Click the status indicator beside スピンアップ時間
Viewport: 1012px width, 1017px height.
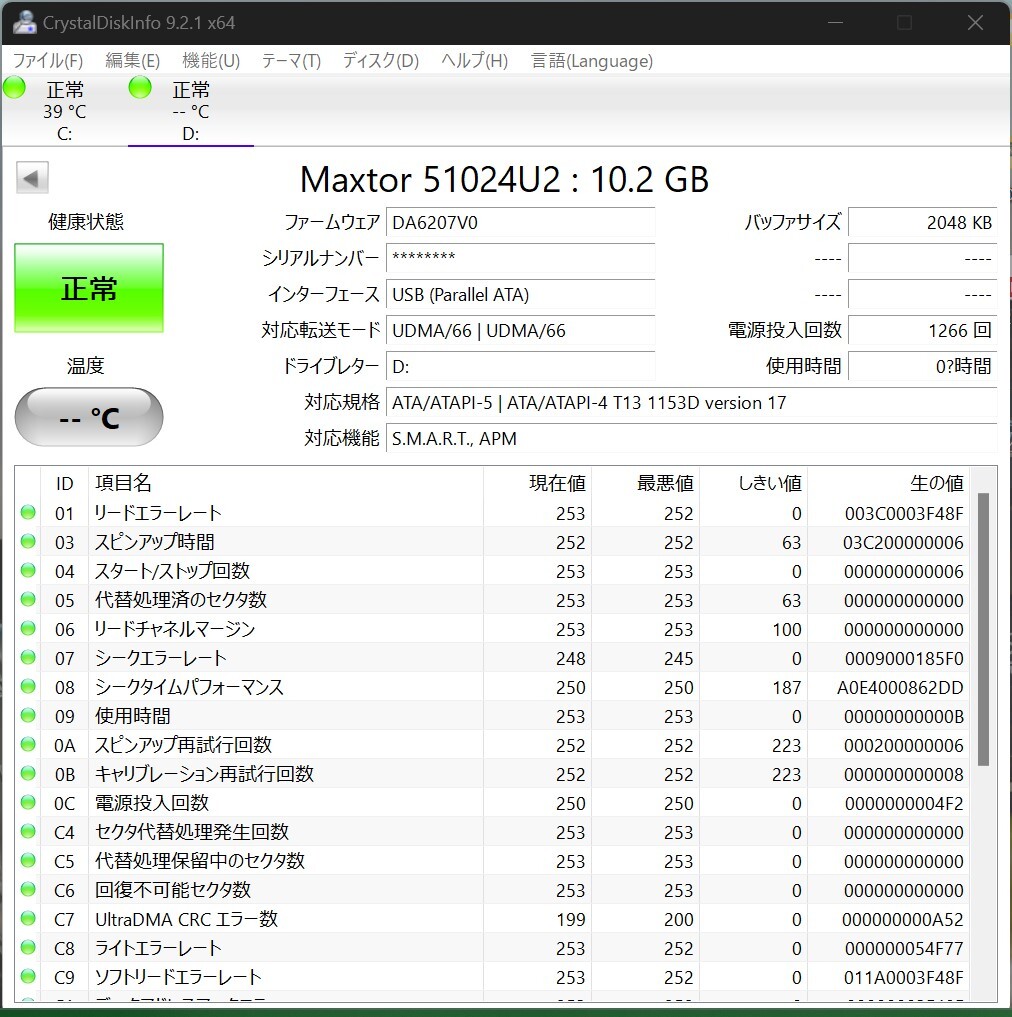pyautogui.click(x=30, y=542)
